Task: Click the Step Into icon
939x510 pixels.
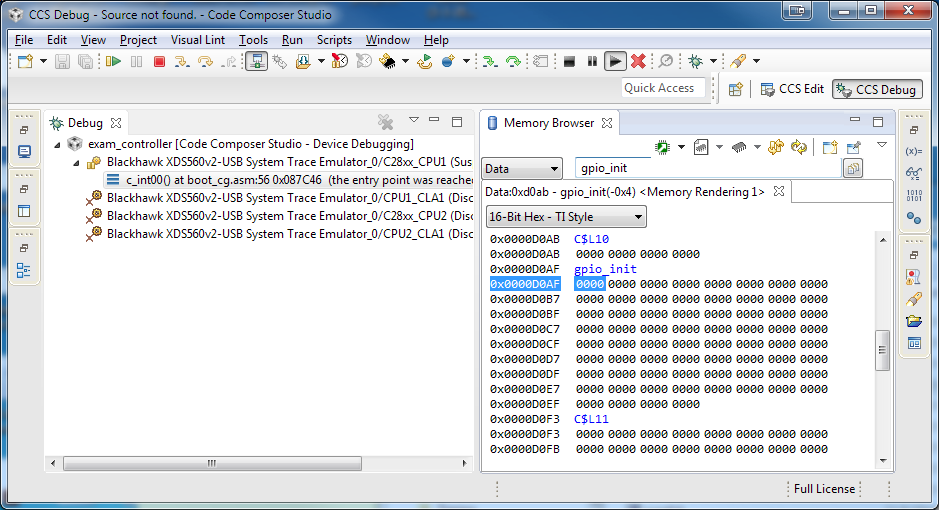Action: [x=182, y=61]
